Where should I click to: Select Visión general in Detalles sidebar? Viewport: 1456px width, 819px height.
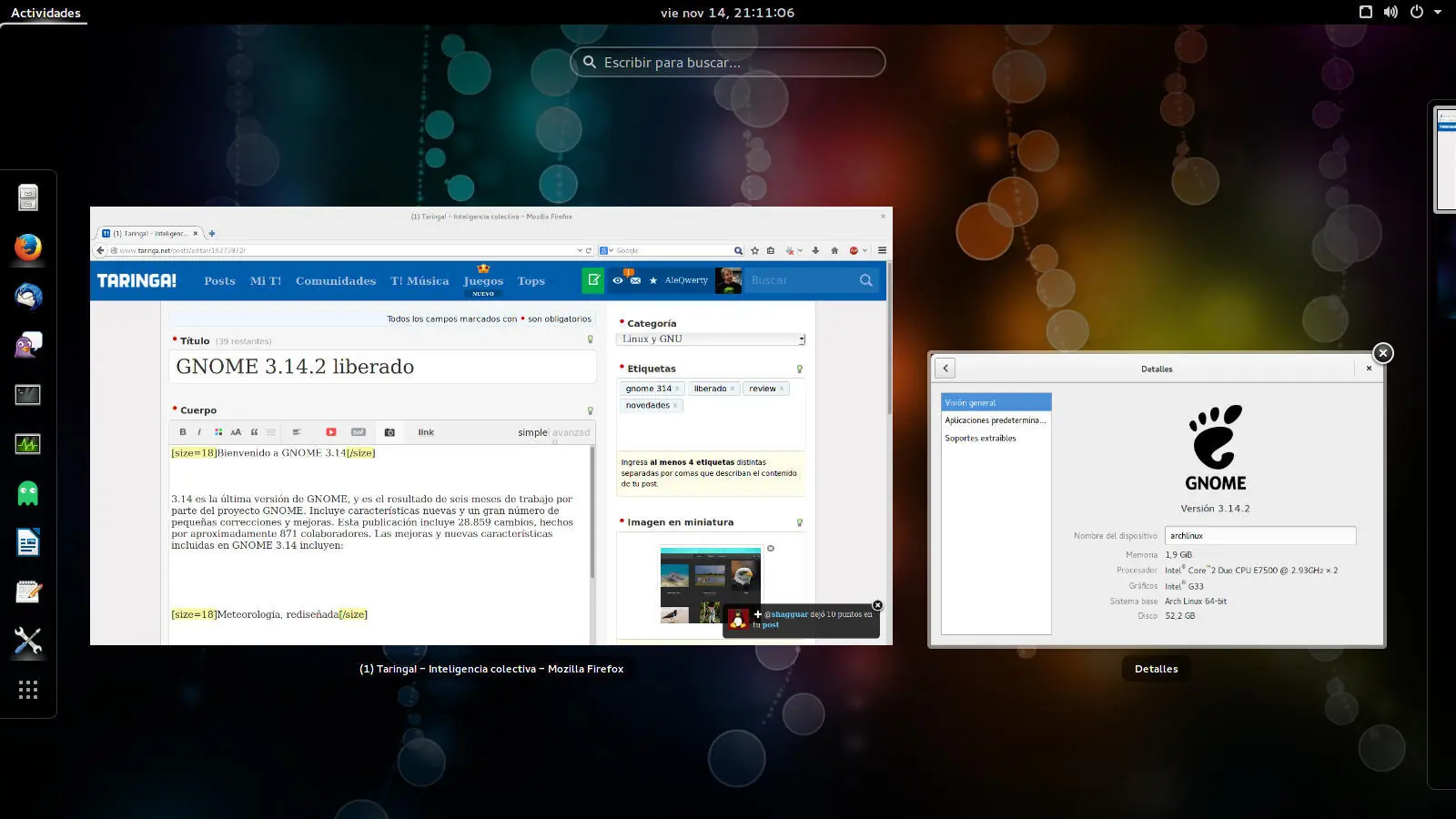coord(996,402)
